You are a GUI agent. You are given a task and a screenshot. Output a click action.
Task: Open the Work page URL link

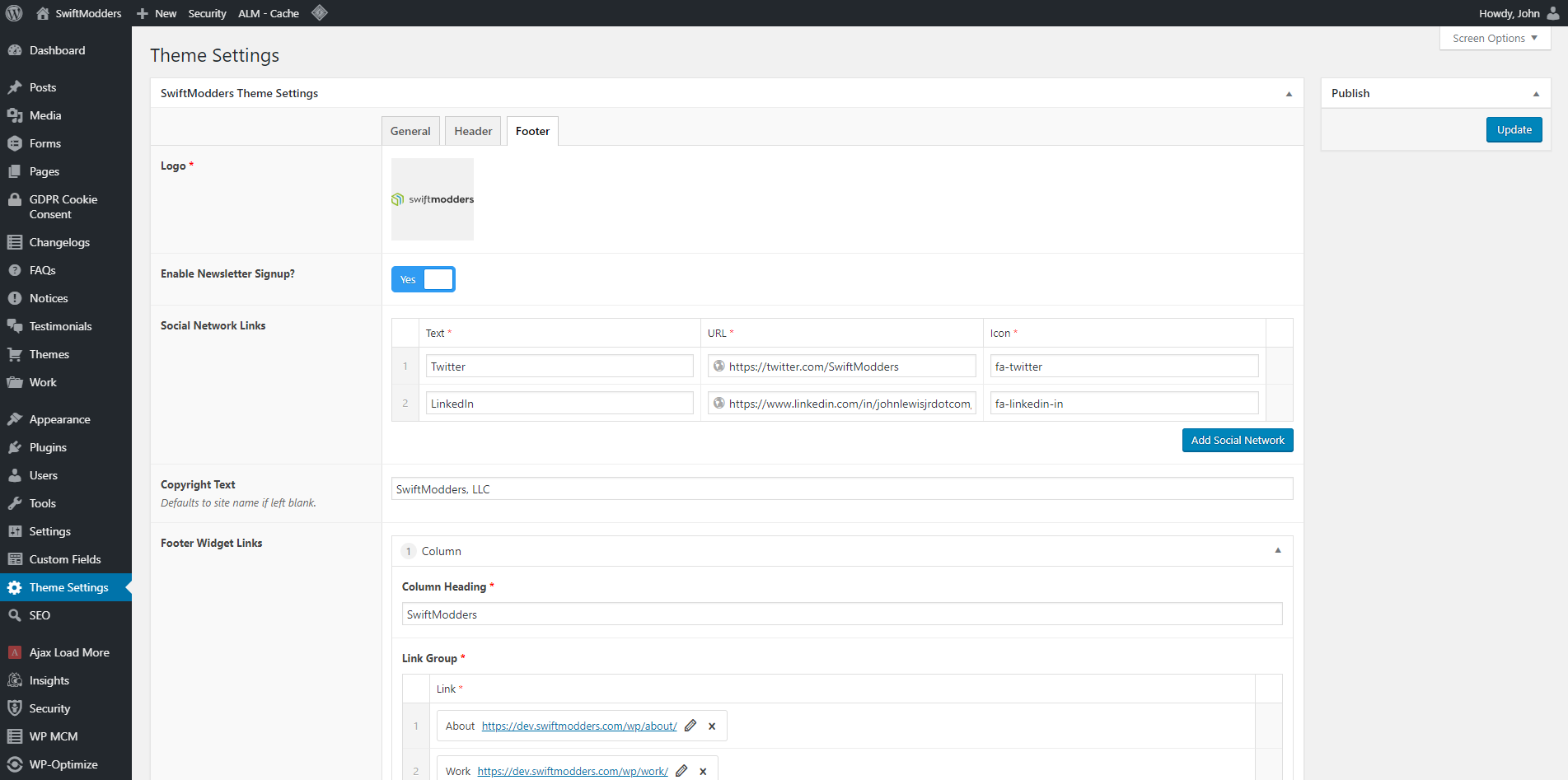573,771
